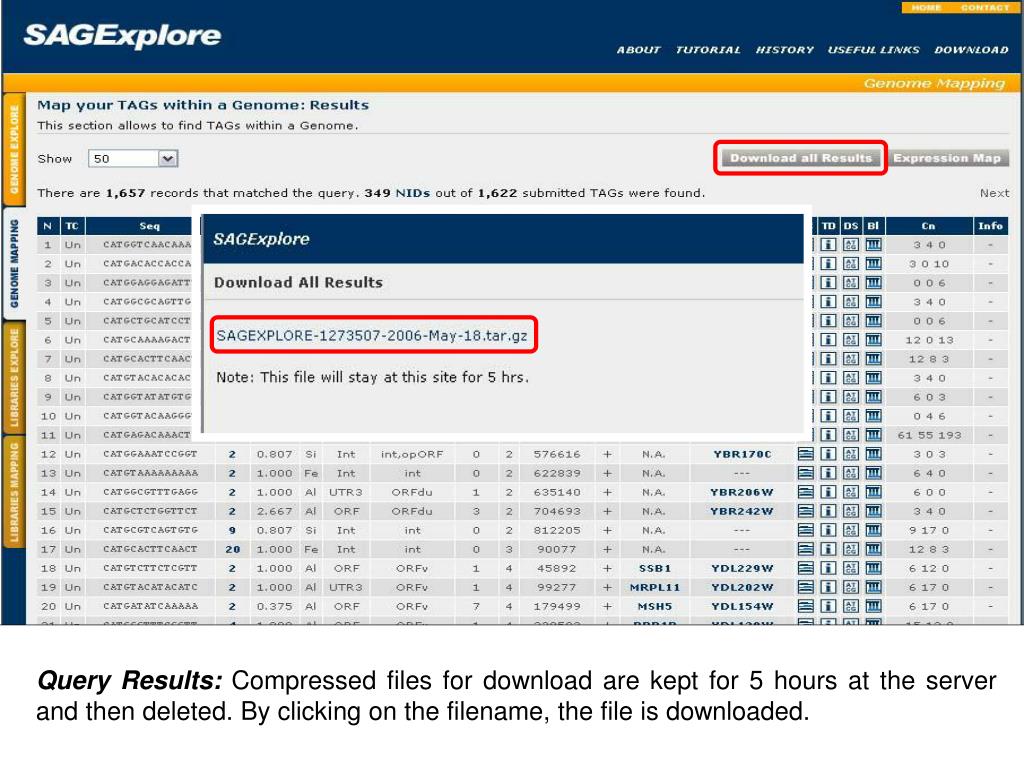
Task: Click the Cn column header
Action: (x=928, y=226)
